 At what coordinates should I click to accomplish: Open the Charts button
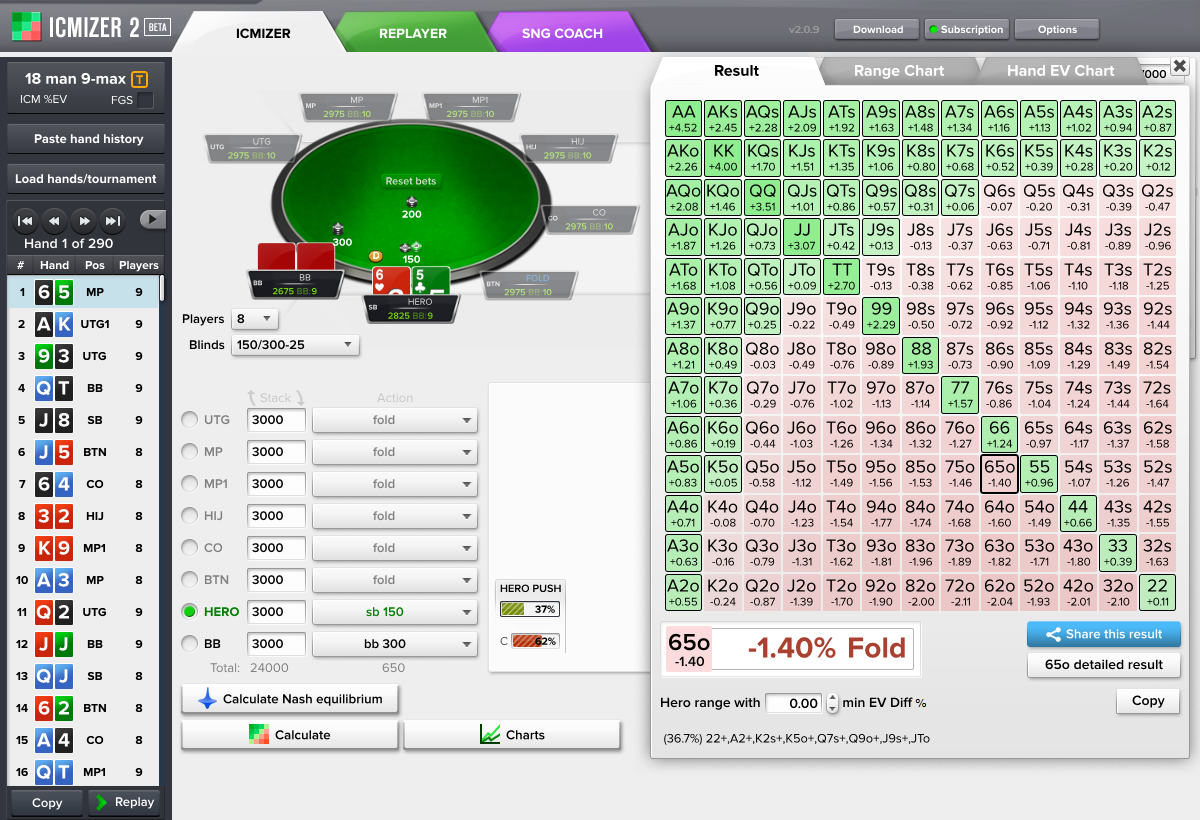tap(512, 735)
